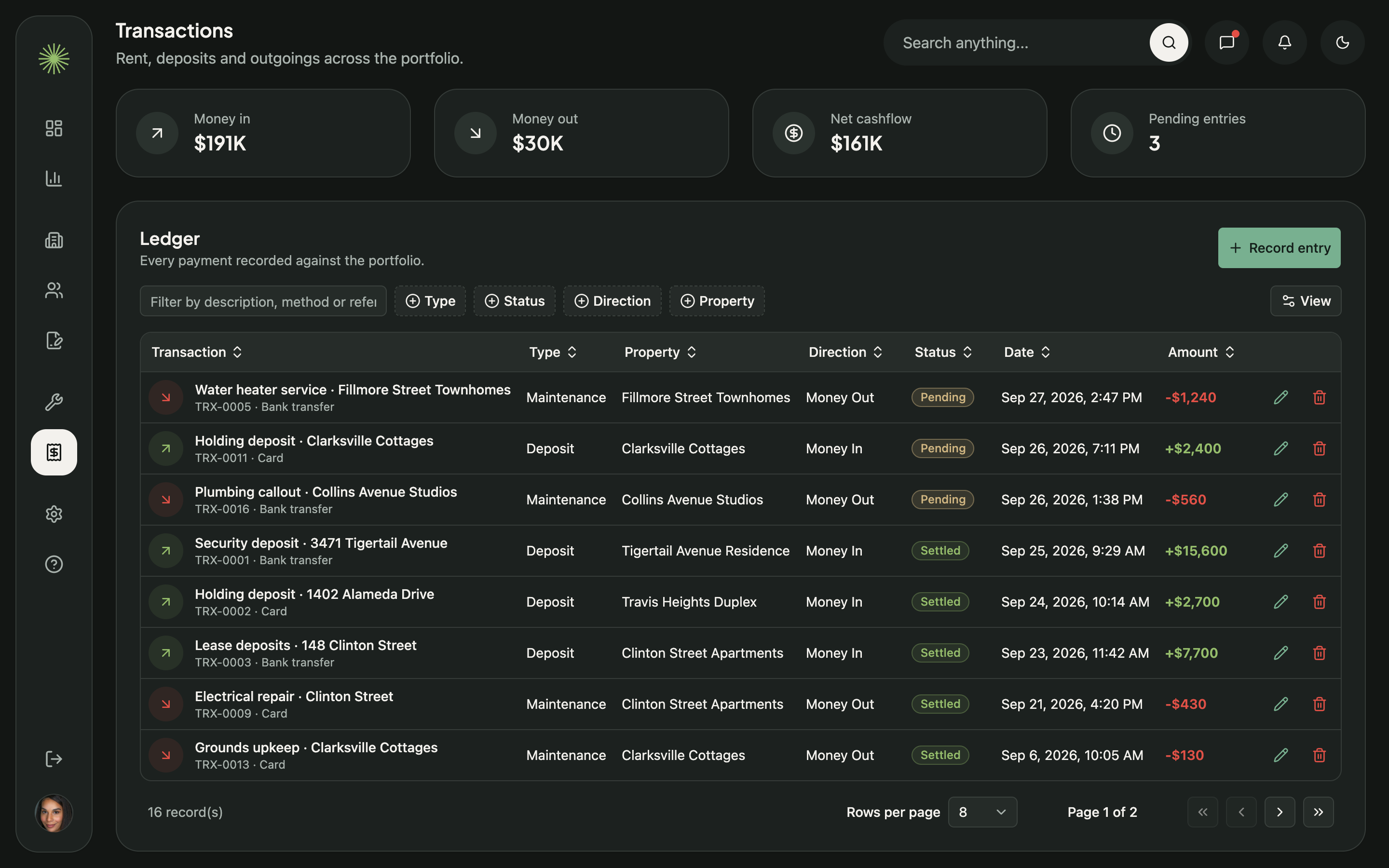Delete the Grounds upkeep transaction

[1320, 755]
